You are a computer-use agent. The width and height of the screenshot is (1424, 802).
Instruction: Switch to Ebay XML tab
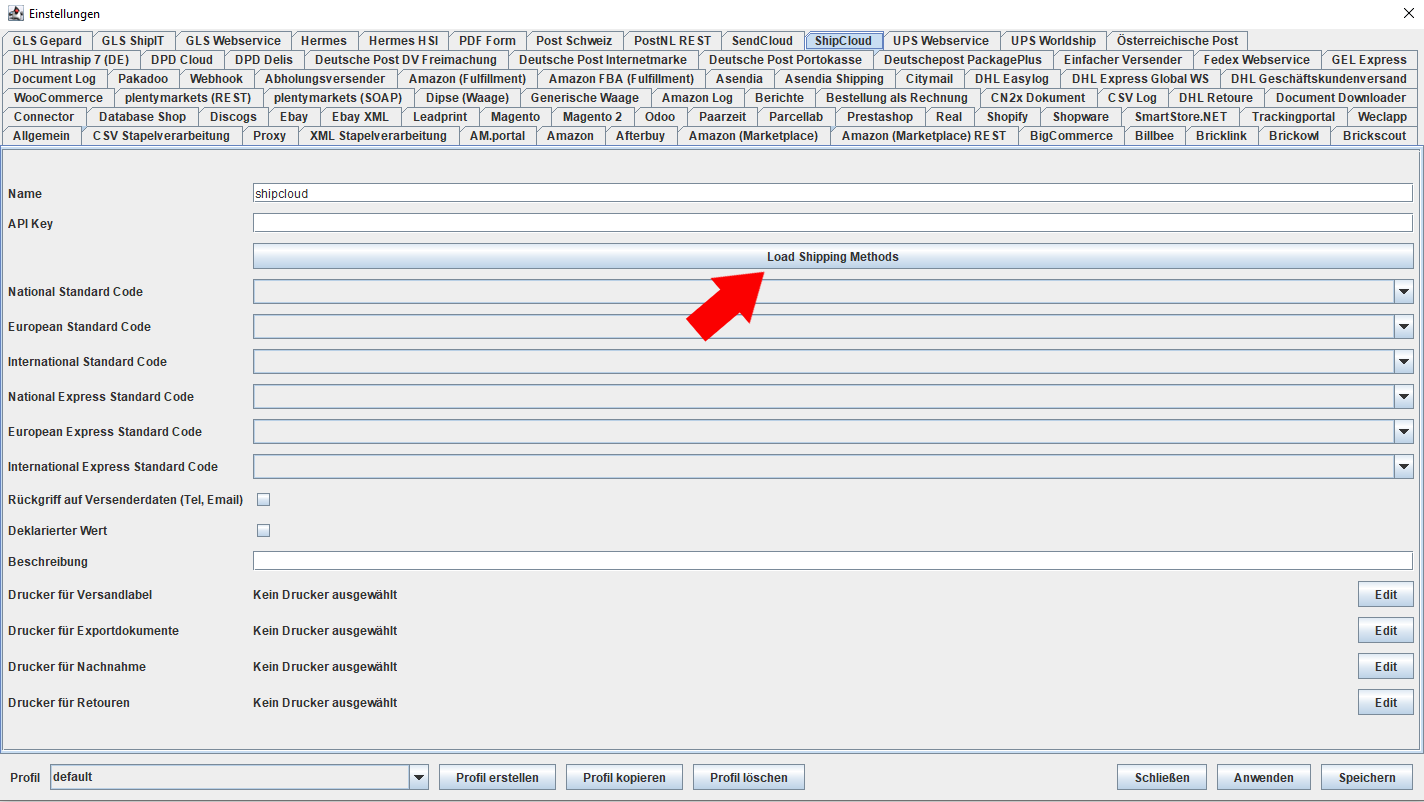coord(361,117)
